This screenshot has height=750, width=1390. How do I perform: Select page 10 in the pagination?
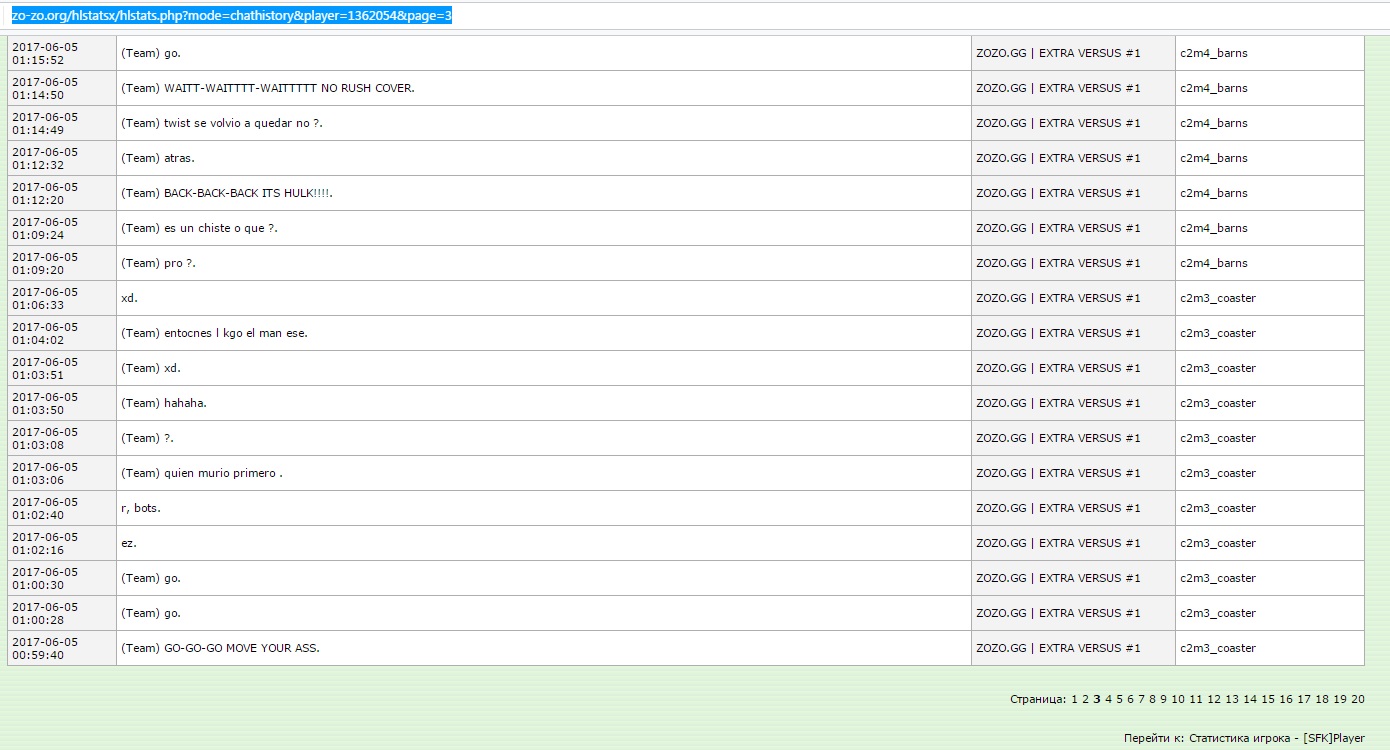pos(1178,700)
